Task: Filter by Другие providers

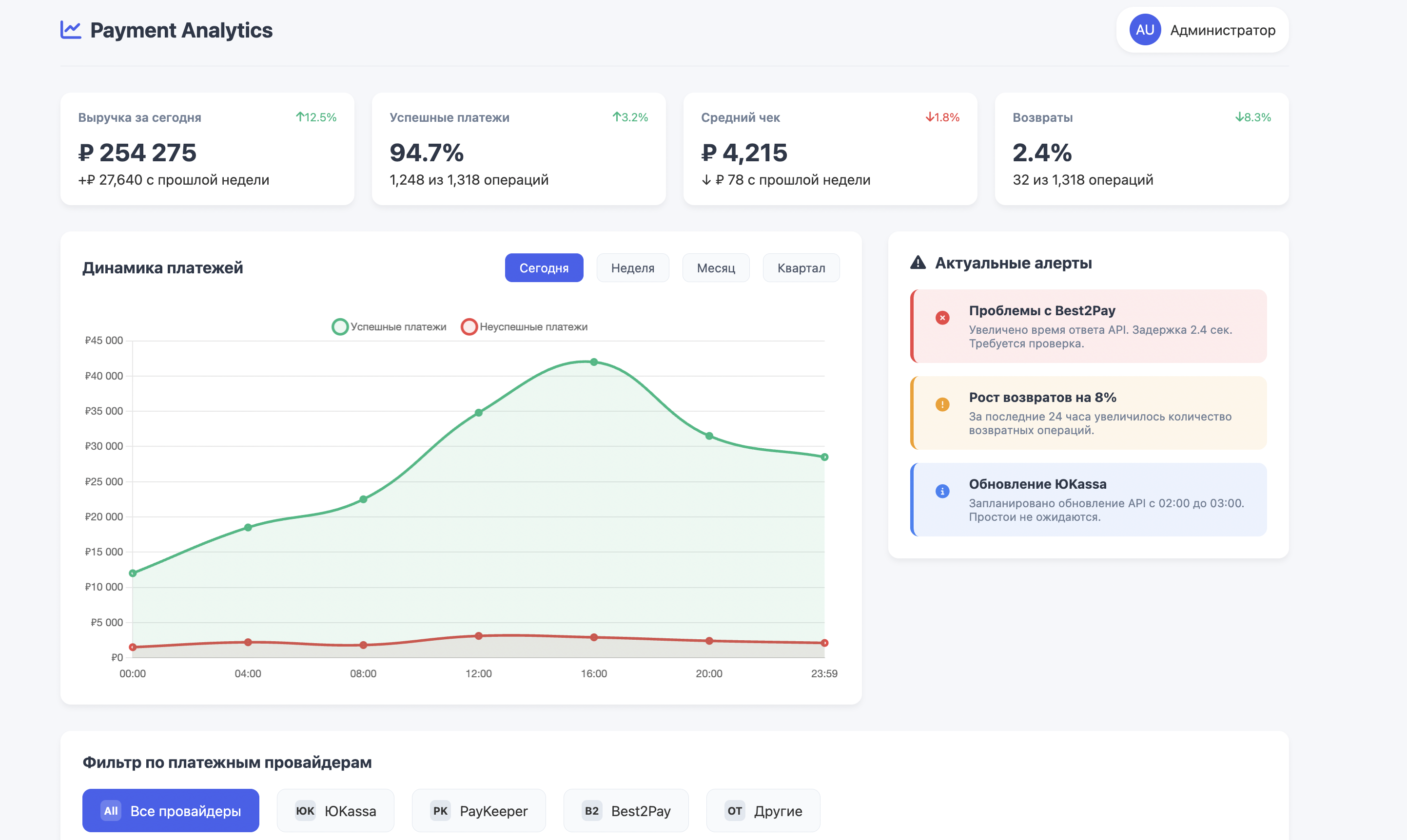Action: click(763, 811)
